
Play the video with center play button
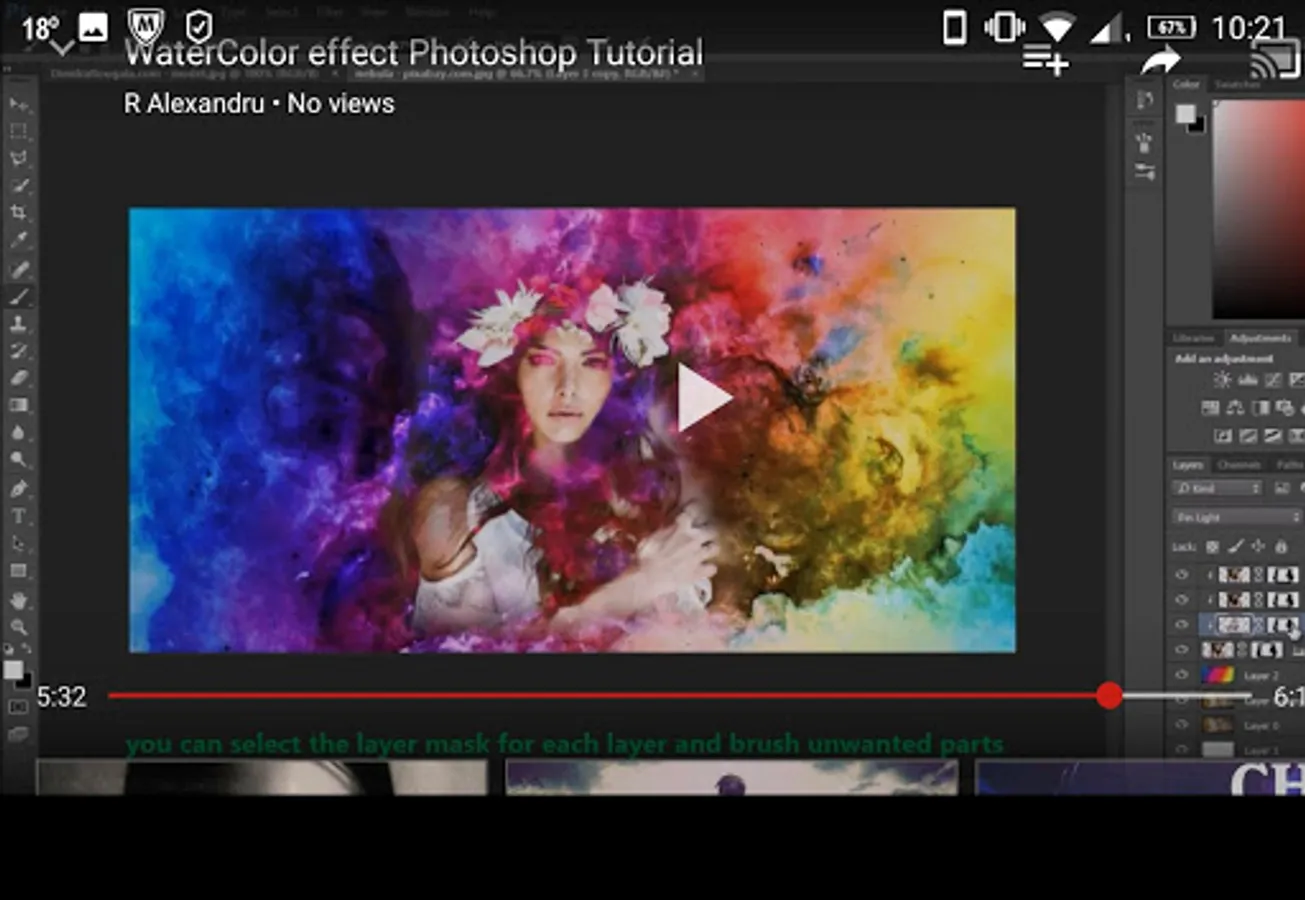[703, 397]
